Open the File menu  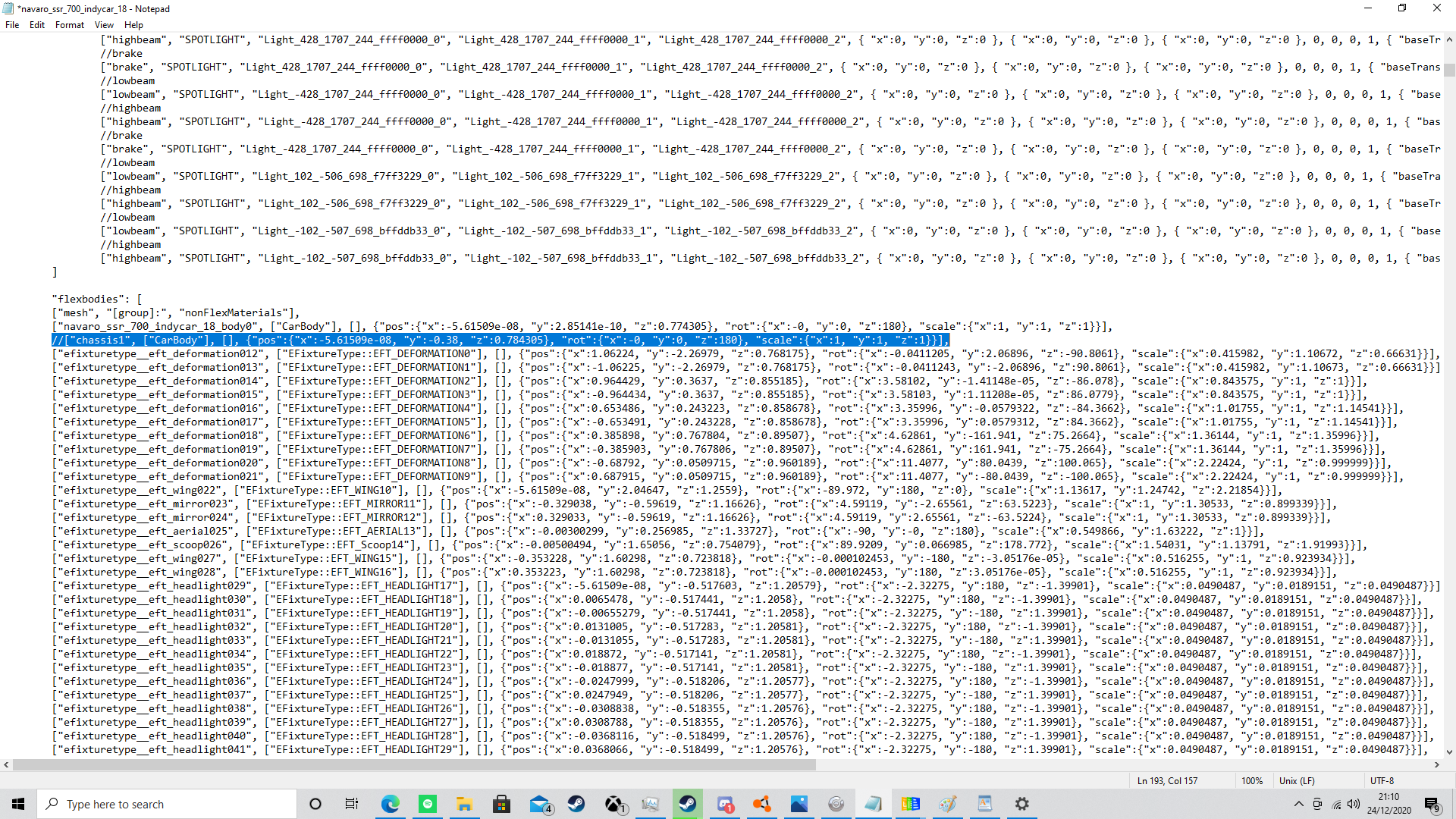click(x=12, y=25)
